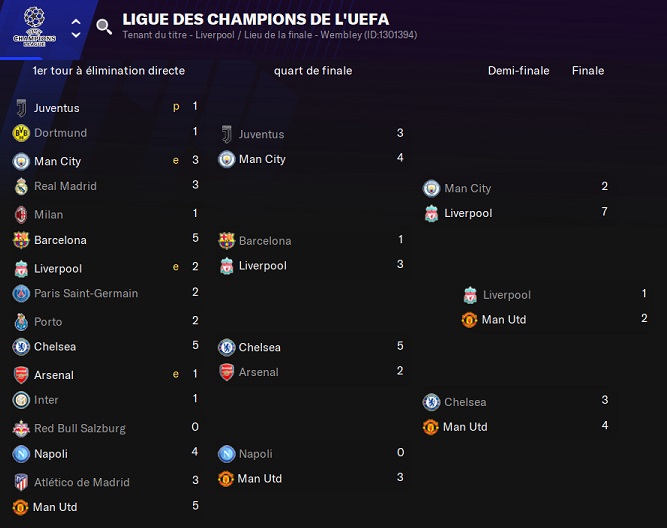The image size is (667, 528).
Task: Click the Red Bull Salzburg badge
Action: [21, 428]
